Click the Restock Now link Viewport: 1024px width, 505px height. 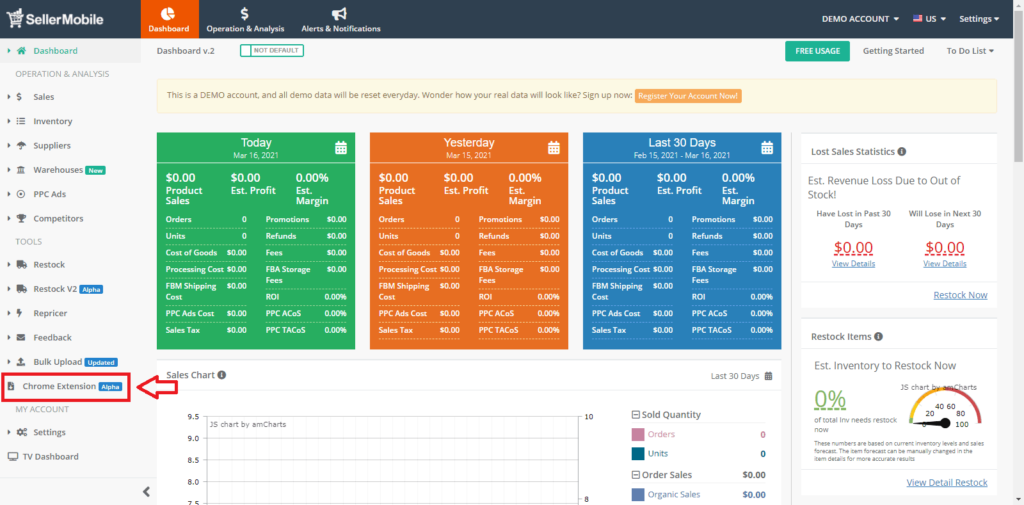[x=960, y=295]
